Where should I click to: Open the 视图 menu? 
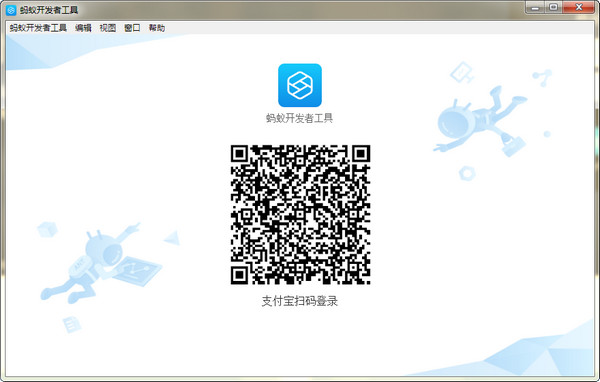point(108,28)
